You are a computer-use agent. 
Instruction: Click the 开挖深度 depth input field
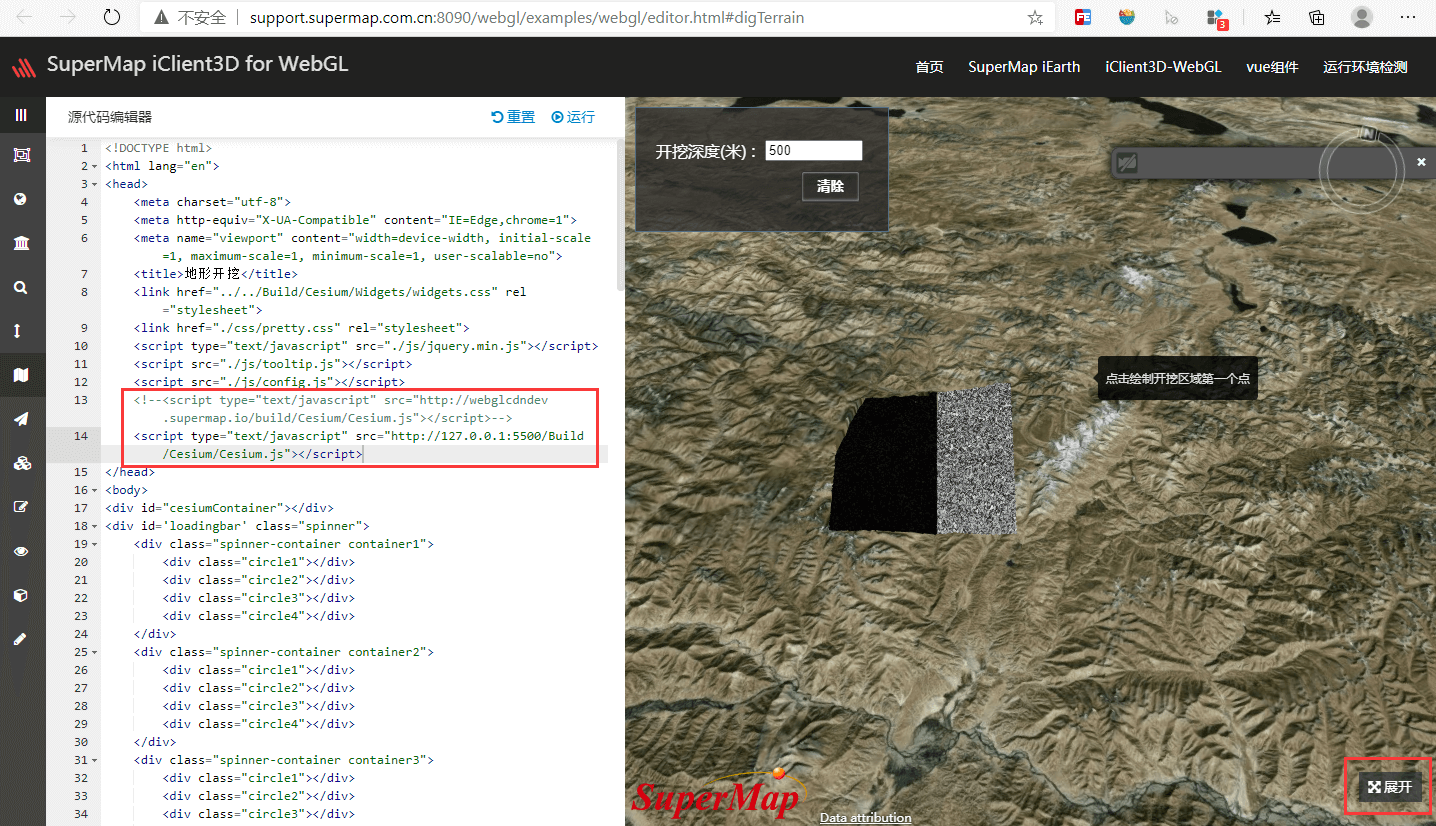(813, 151)
